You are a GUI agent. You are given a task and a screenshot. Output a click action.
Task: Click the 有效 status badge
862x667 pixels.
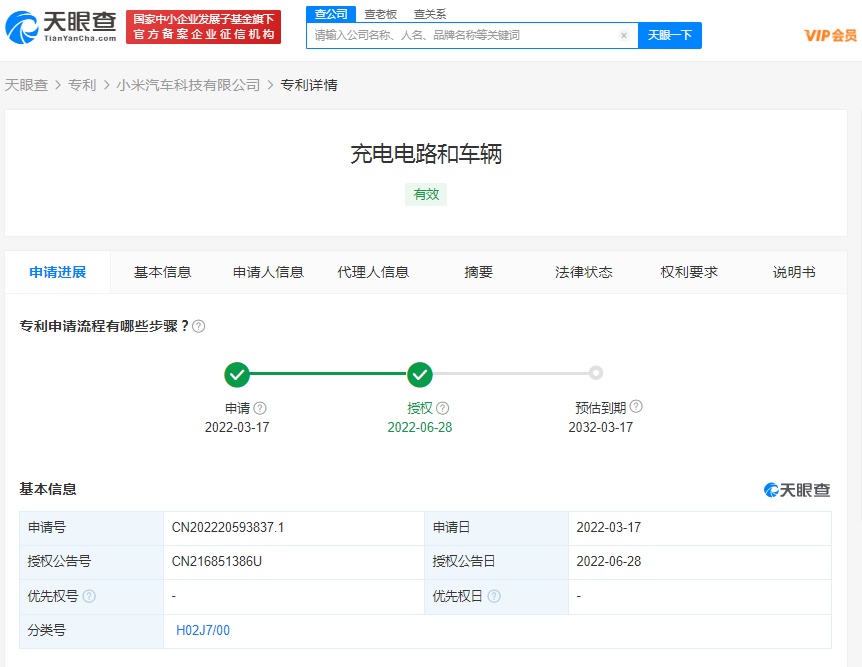click(426, 194)
